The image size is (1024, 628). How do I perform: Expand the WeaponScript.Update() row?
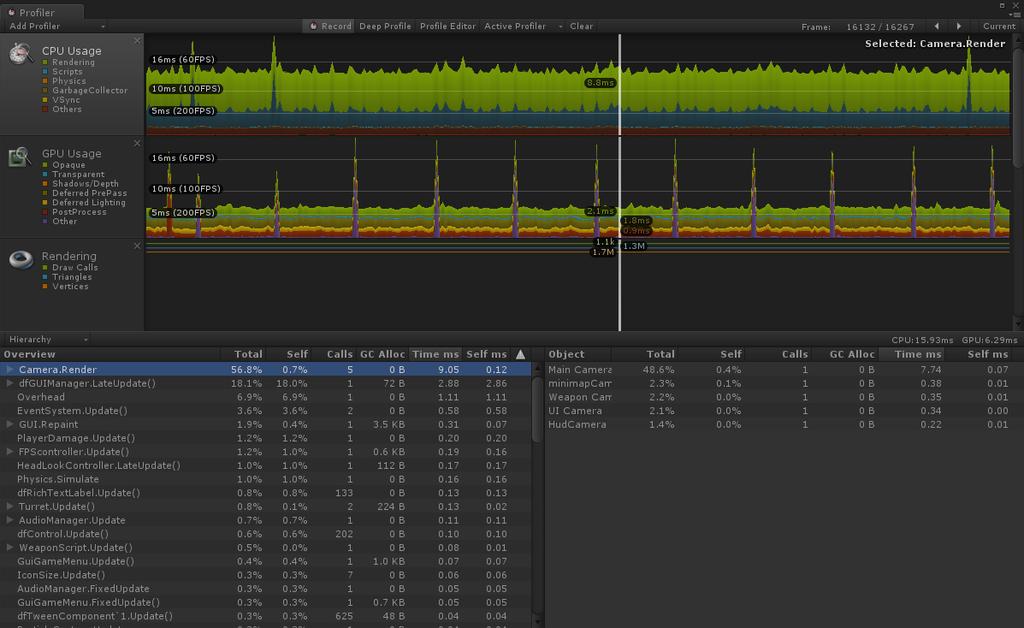click(10, 548)
